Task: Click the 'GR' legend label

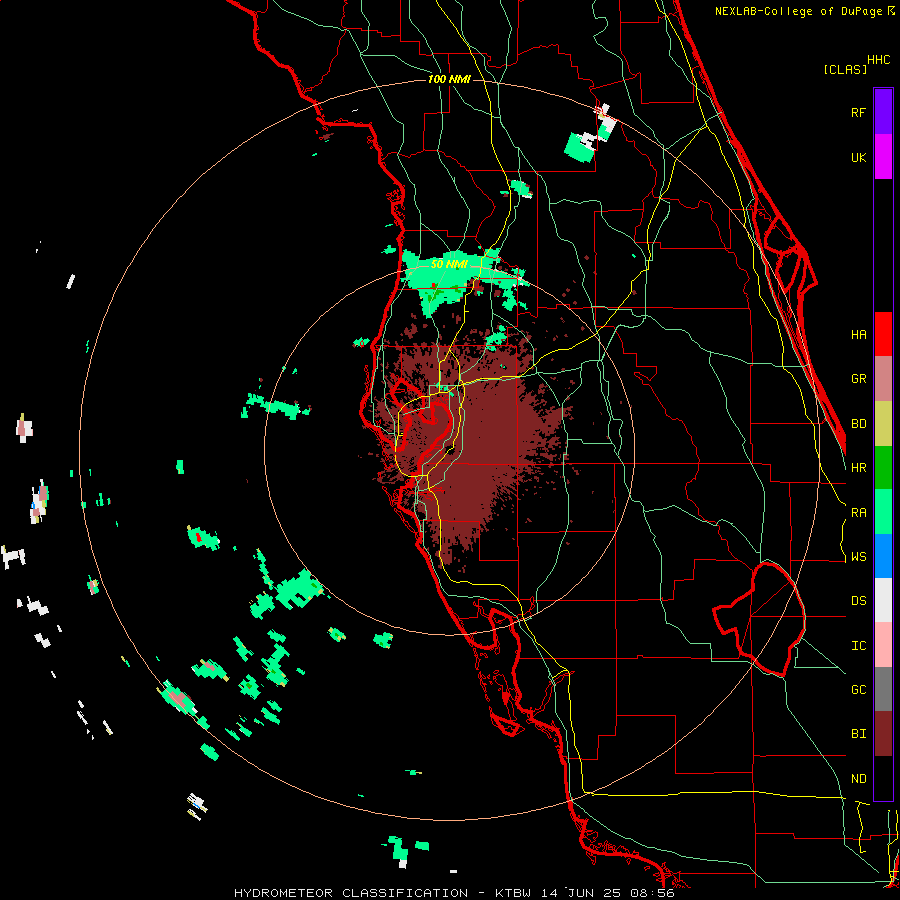Action: coord(858,379)
